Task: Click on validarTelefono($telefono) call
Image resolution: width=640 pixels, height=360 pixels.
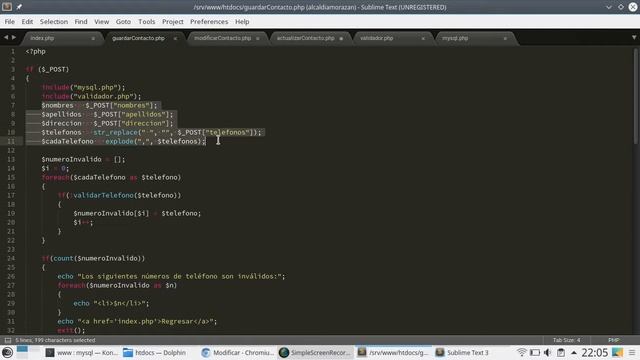Action: click(x=125, y=195)
